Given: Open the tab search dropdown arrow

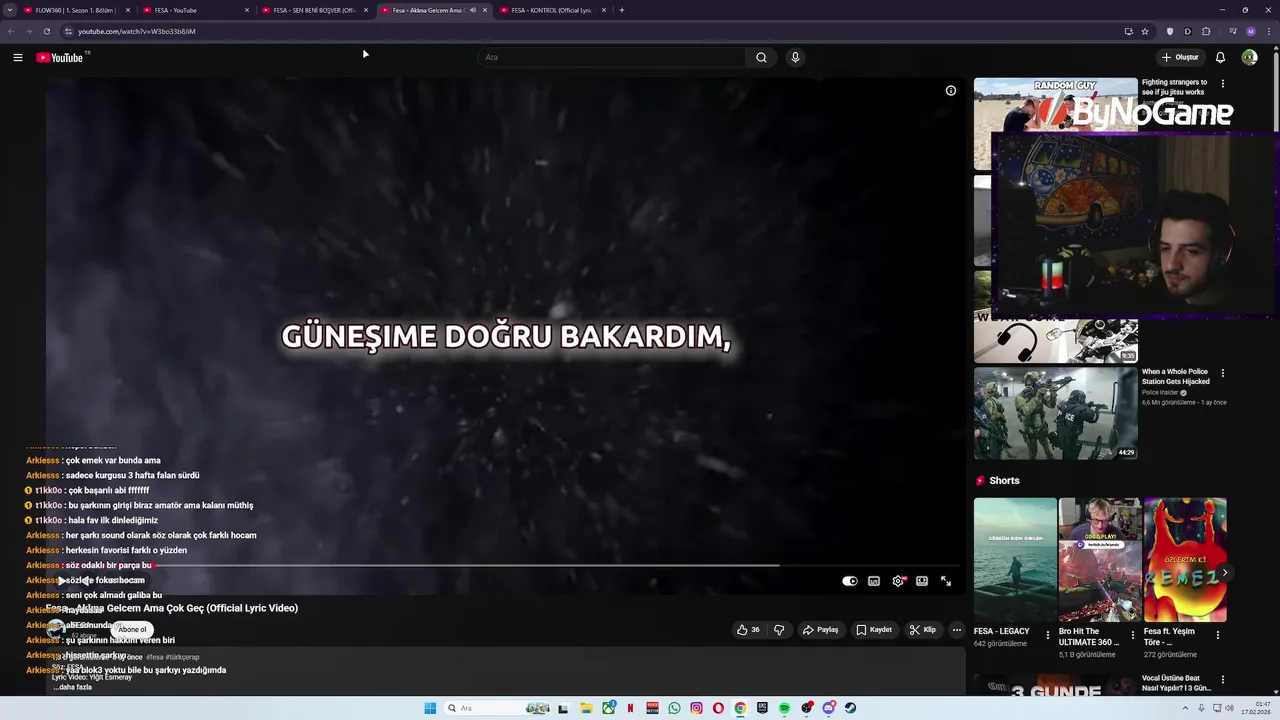Looking at the screenshot, I should pos(9,10).
